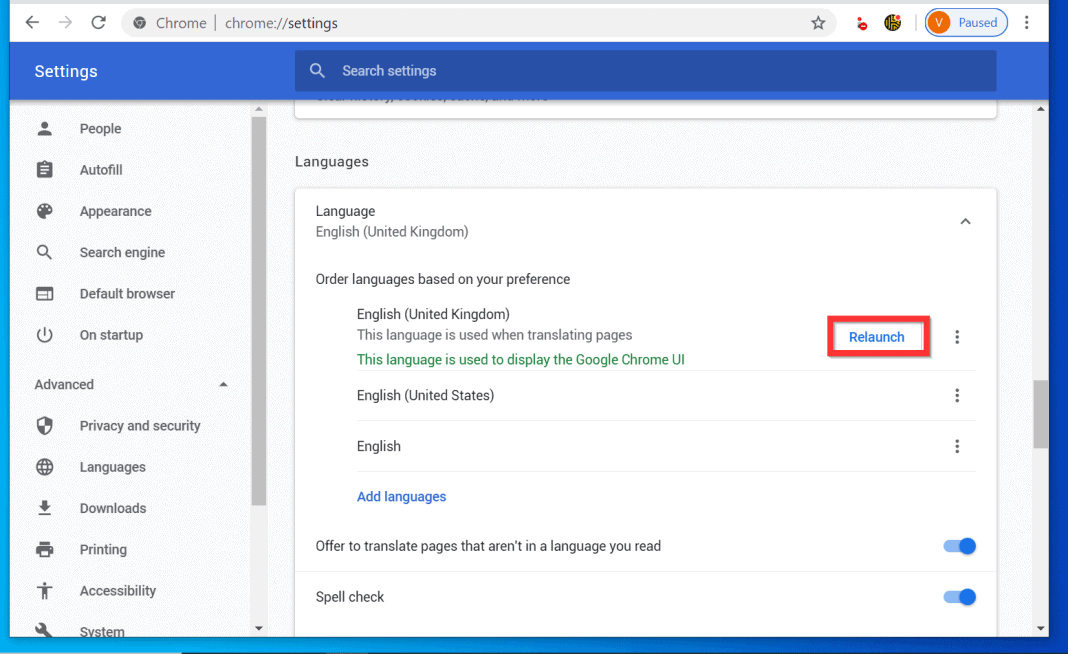The width and height of the screenshot is (1068, 654).
Task: Toggle Offer to translate pages switch
Action: (960, 546)
